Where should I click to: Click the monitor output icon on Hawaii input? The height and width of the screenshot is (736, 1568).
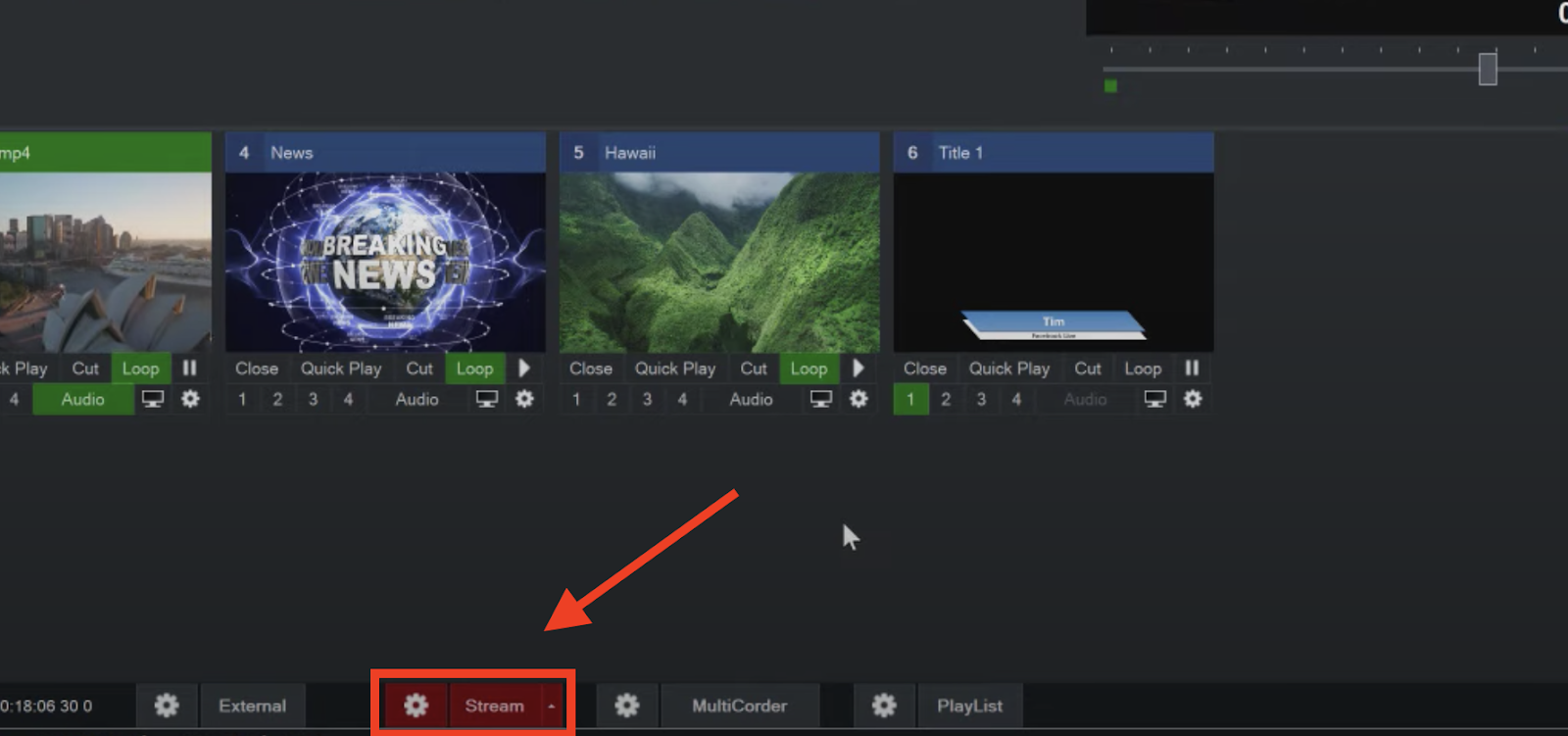[x=821, y=399]
